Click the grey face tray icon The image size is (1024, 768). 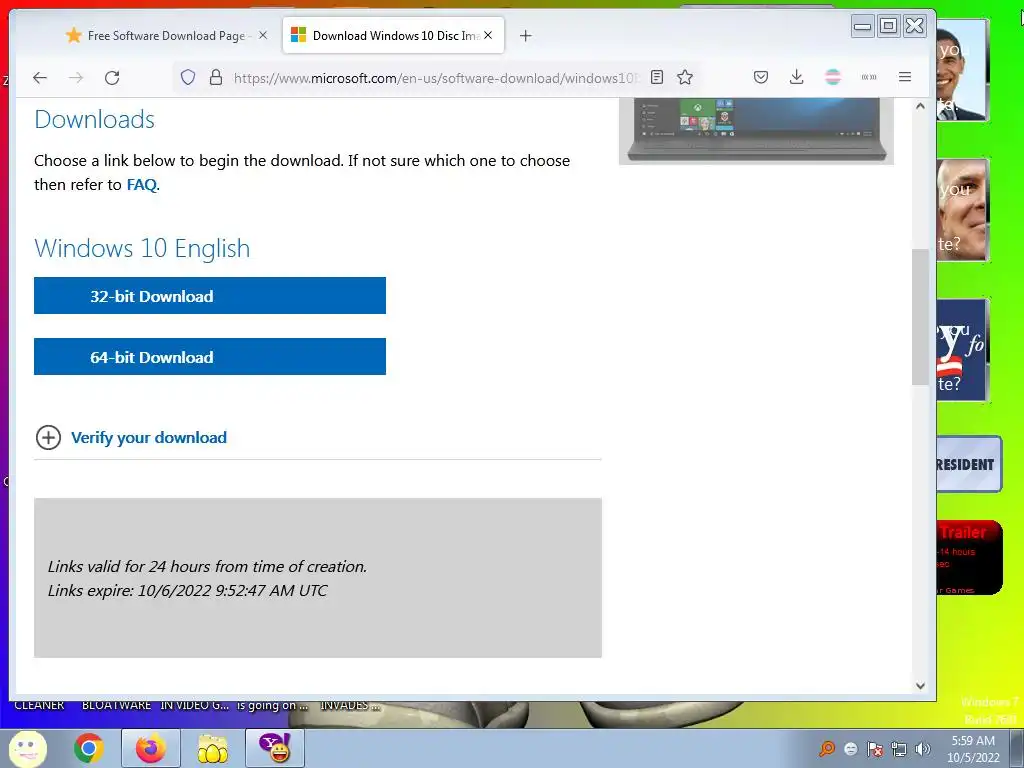(851, 749)
